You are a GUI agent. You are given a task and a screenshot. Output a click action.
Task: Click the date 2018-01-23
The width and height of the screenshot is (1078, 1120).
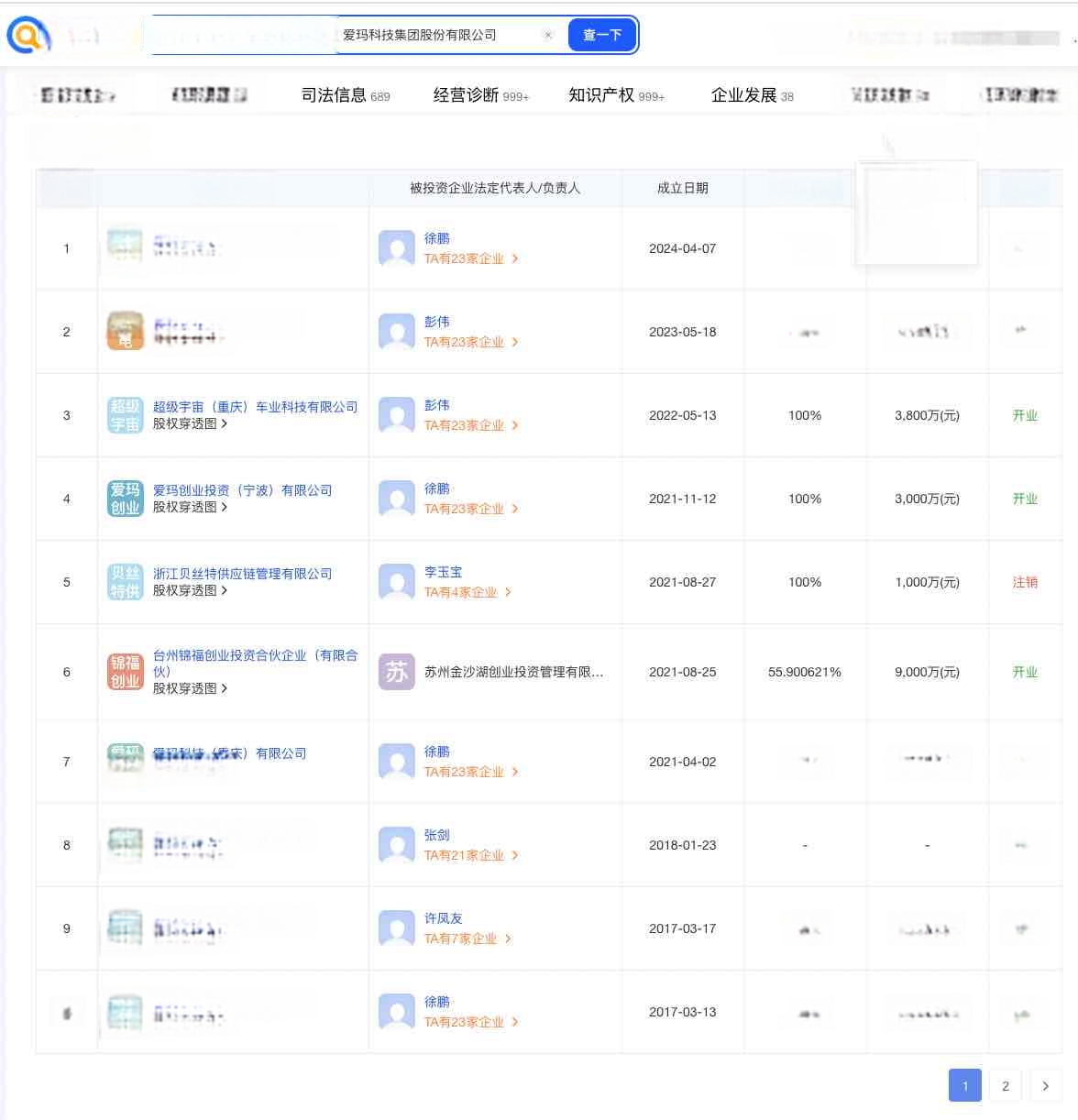(682, 845)
